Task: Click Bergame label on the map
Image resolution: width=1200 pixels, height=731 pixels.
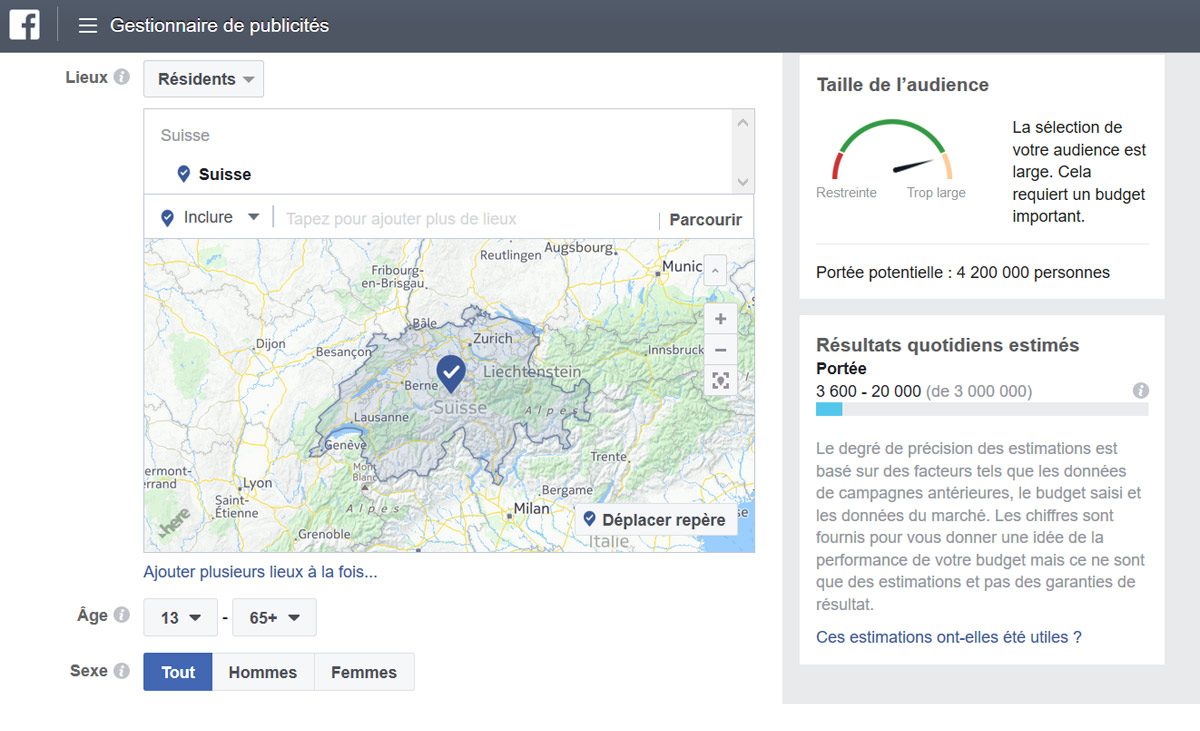Action: tap(567, 490)
